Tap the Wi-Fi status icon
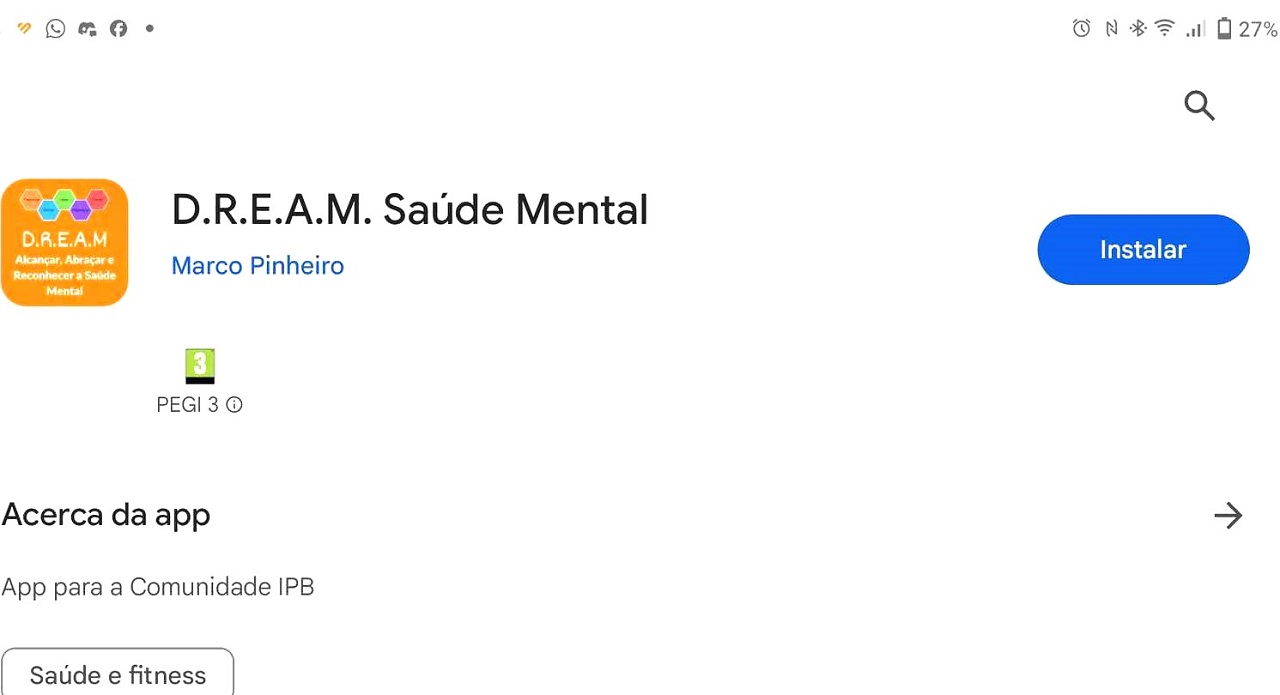Image resolution: width=1280 pixels, height=695 pixels. point(1164,29)
